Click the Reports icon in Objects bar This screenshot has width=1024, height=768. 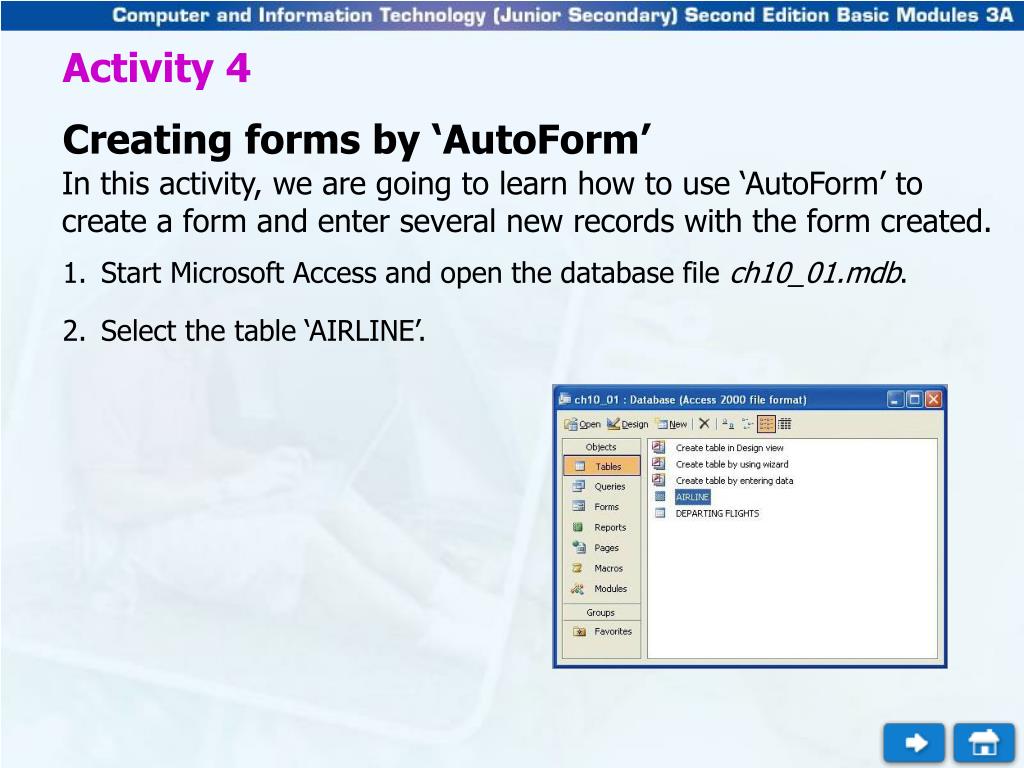point(578,527)
